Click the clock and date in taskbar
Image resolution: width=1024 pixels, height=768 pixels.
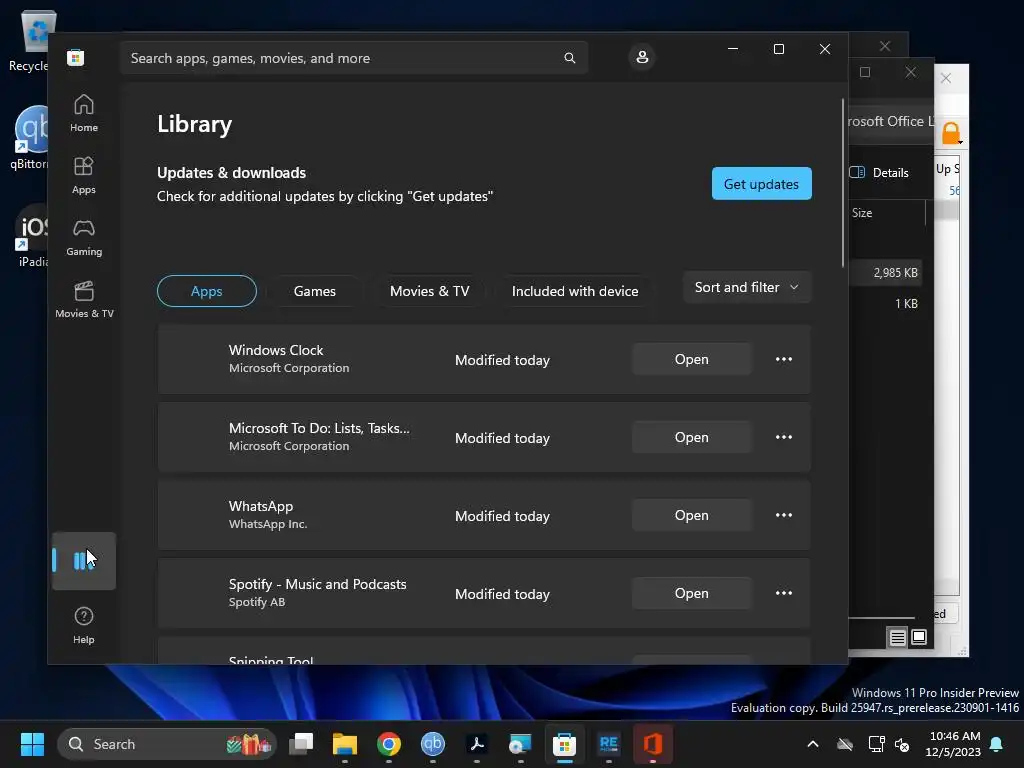[x=953, y=744]
